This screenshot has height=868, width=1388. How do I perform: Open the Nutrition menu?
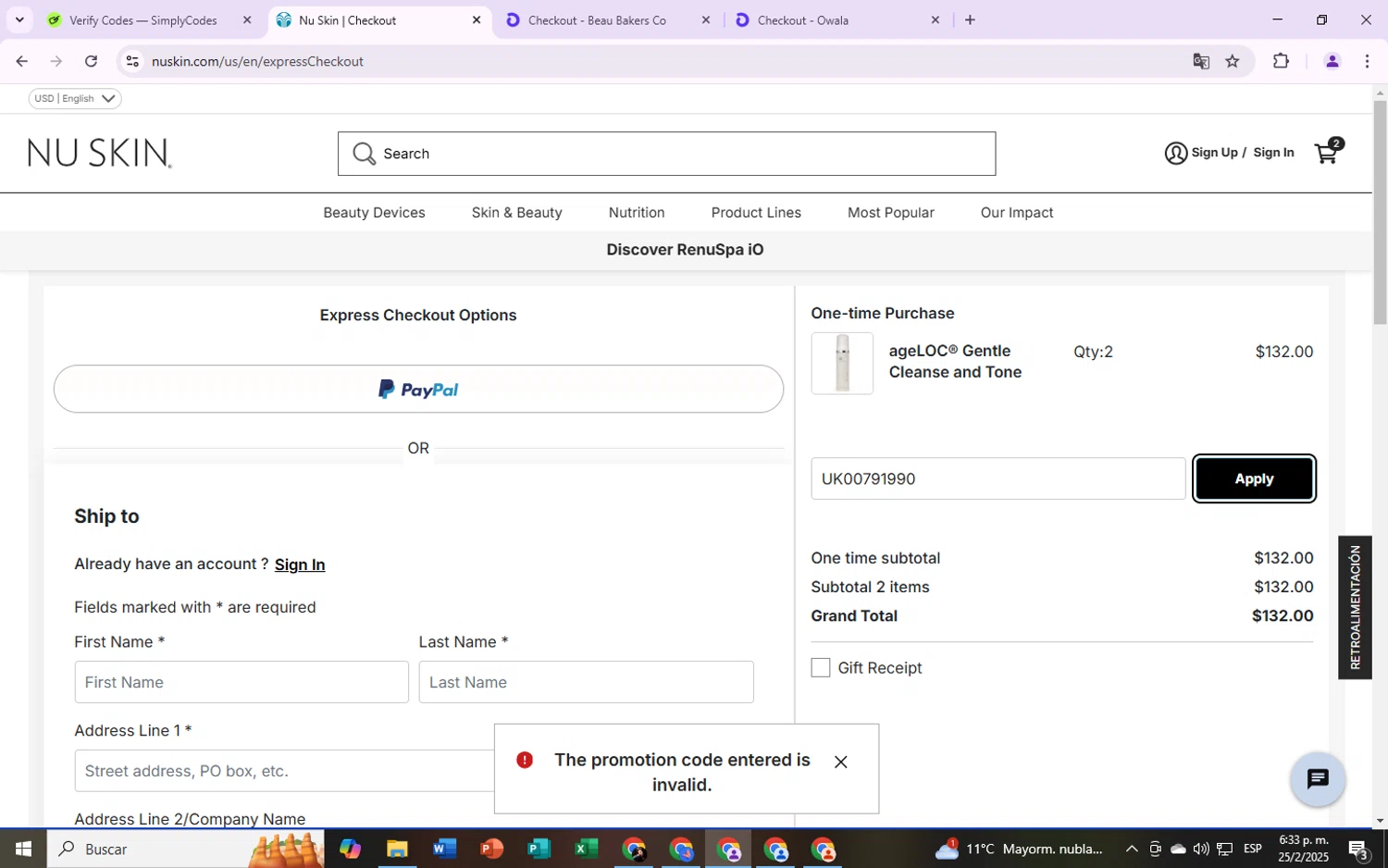point(637,213)
